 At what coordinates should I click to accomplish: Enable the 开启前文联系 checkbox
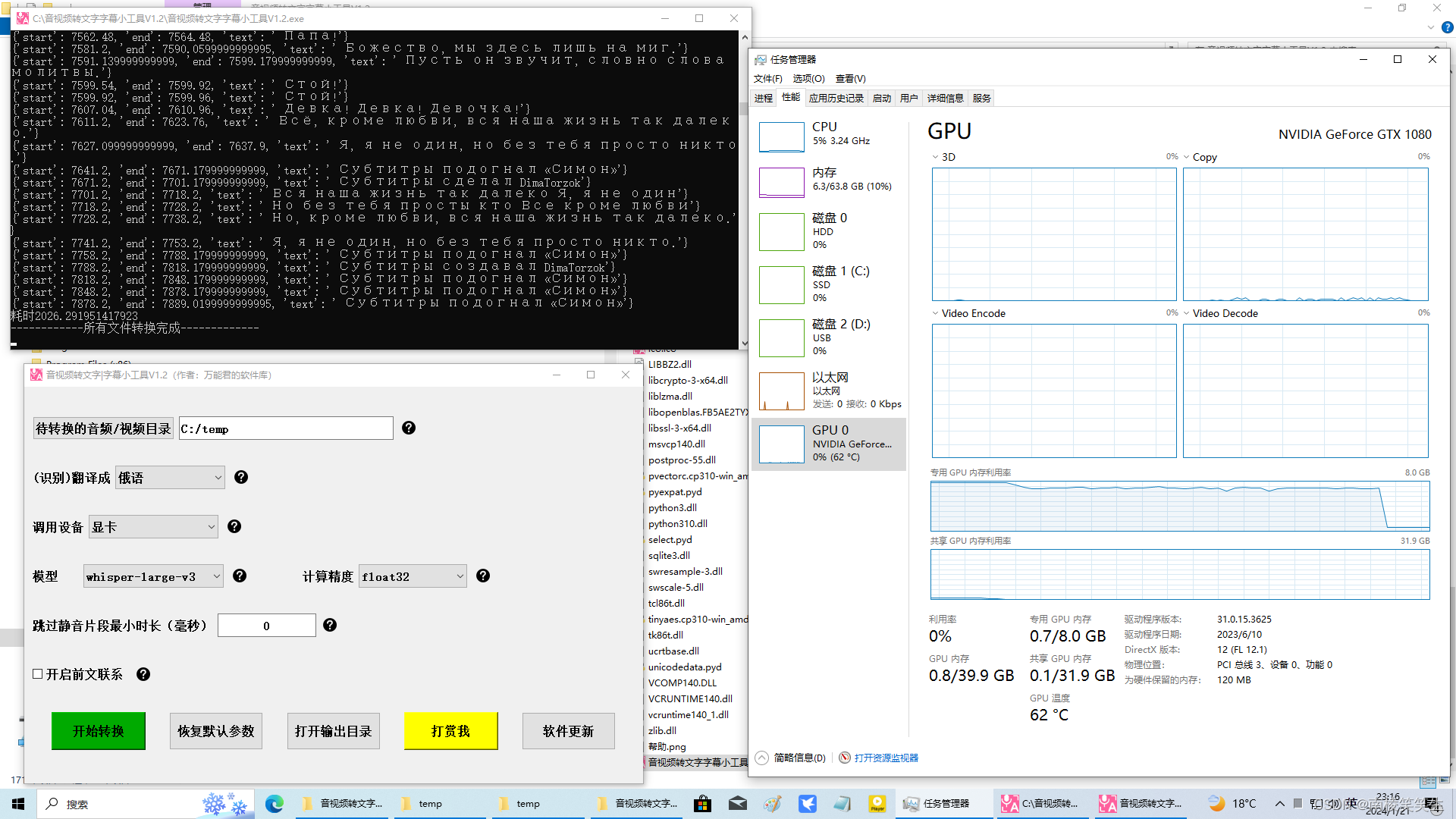click(x=38, y=674)
